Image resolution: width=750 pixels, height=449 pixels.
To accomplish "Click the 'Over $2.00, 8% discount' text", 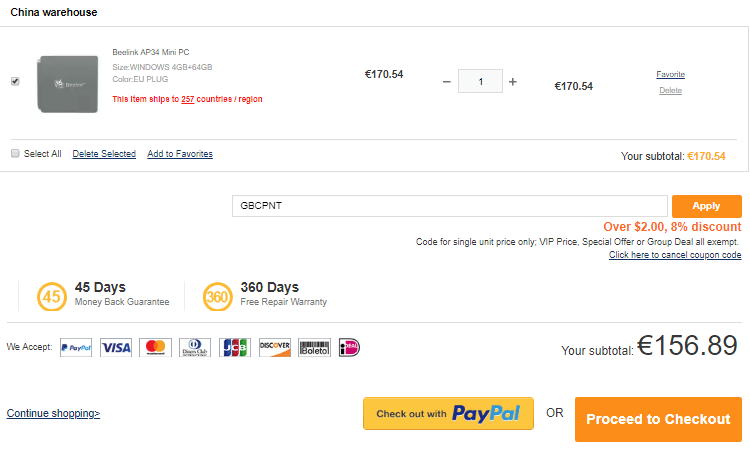I will [672, 227].
